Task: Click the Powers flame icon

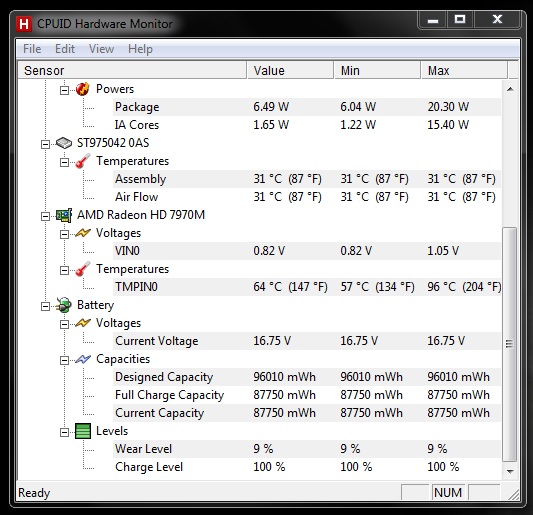Action: (83, 89)
